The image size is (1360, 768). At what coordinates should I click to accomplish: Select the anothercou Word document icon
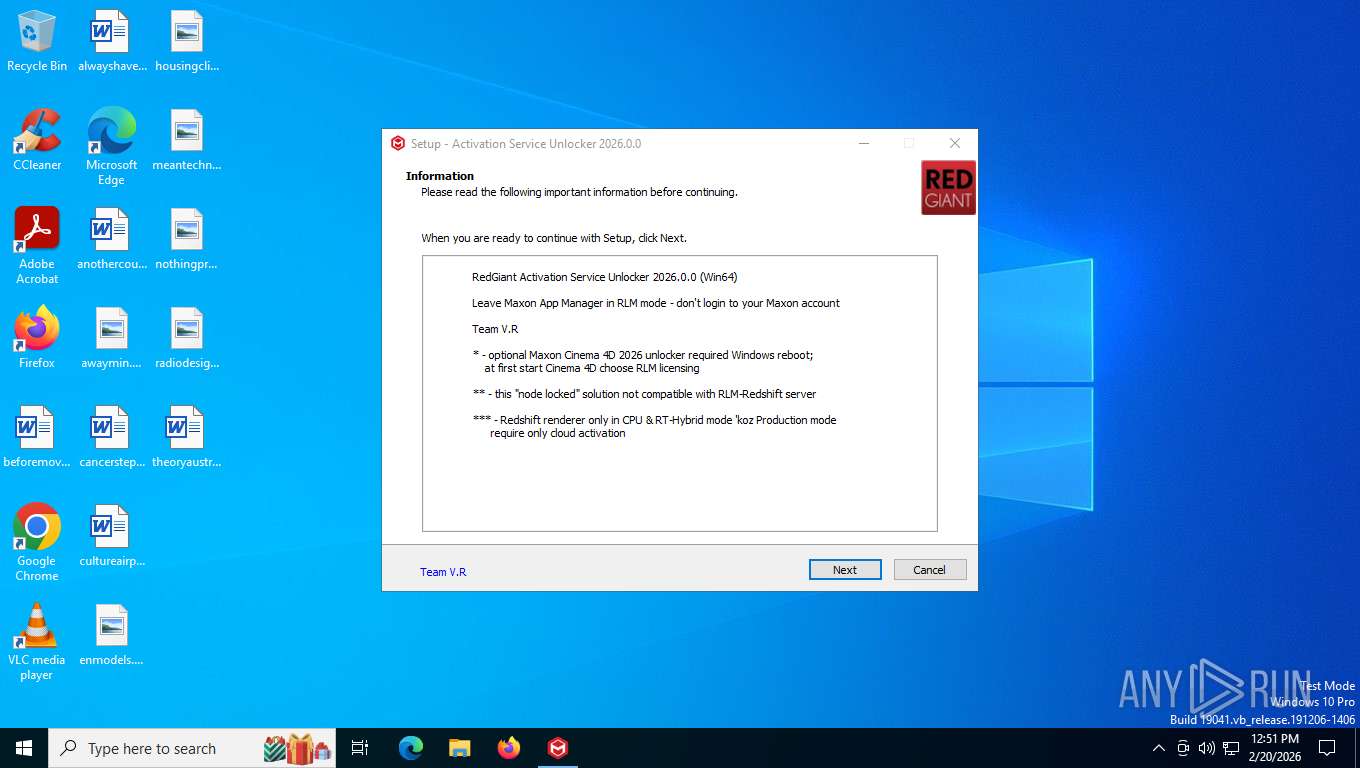point(111,240)
